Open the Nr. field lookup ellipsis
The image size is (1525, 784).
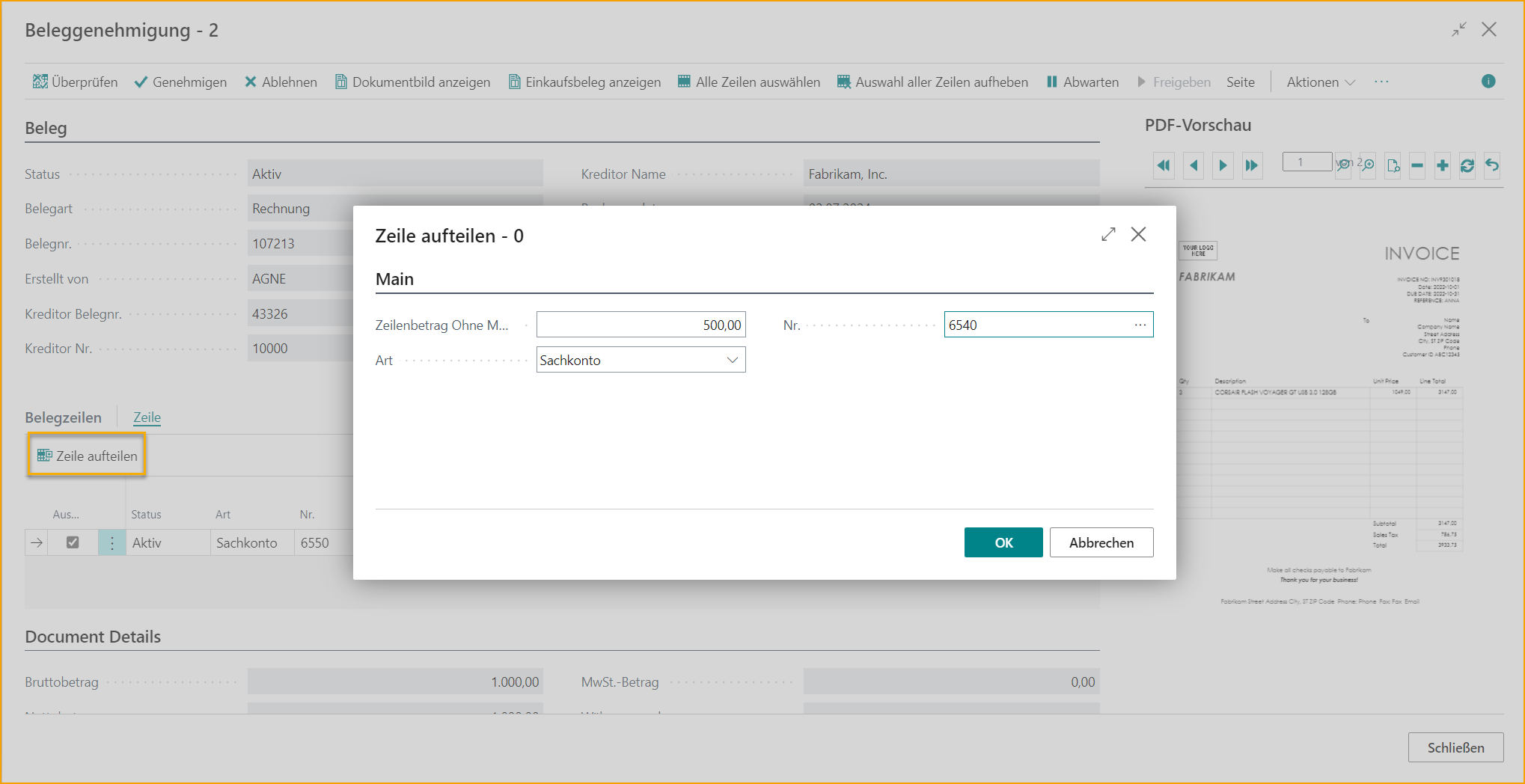coord(1140,325)
